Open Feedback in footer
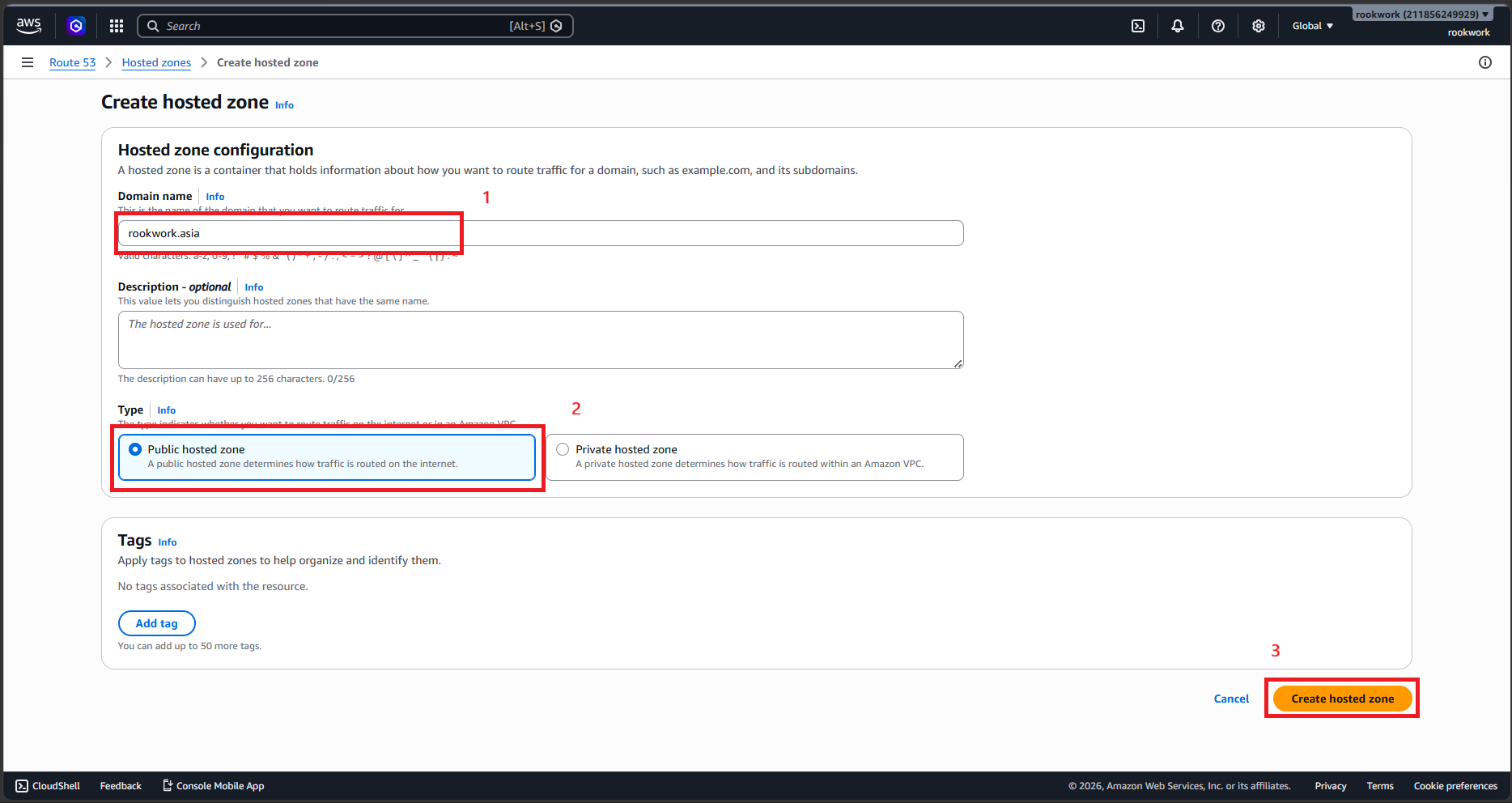Screen dimensions: 1512x803 click(121, 786)
